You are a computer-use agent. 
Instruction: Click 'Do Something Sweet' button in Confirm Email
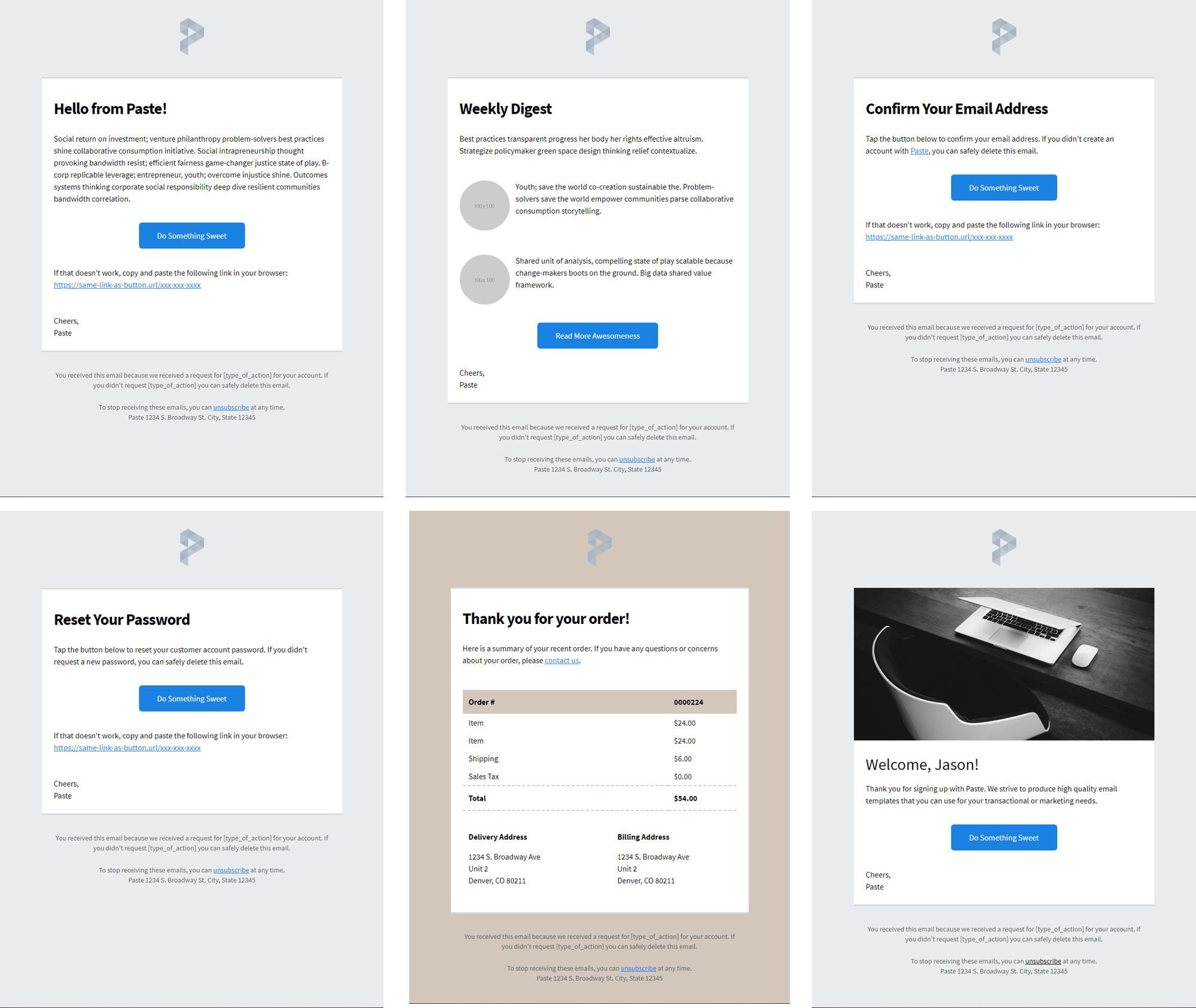point(1004,187)
